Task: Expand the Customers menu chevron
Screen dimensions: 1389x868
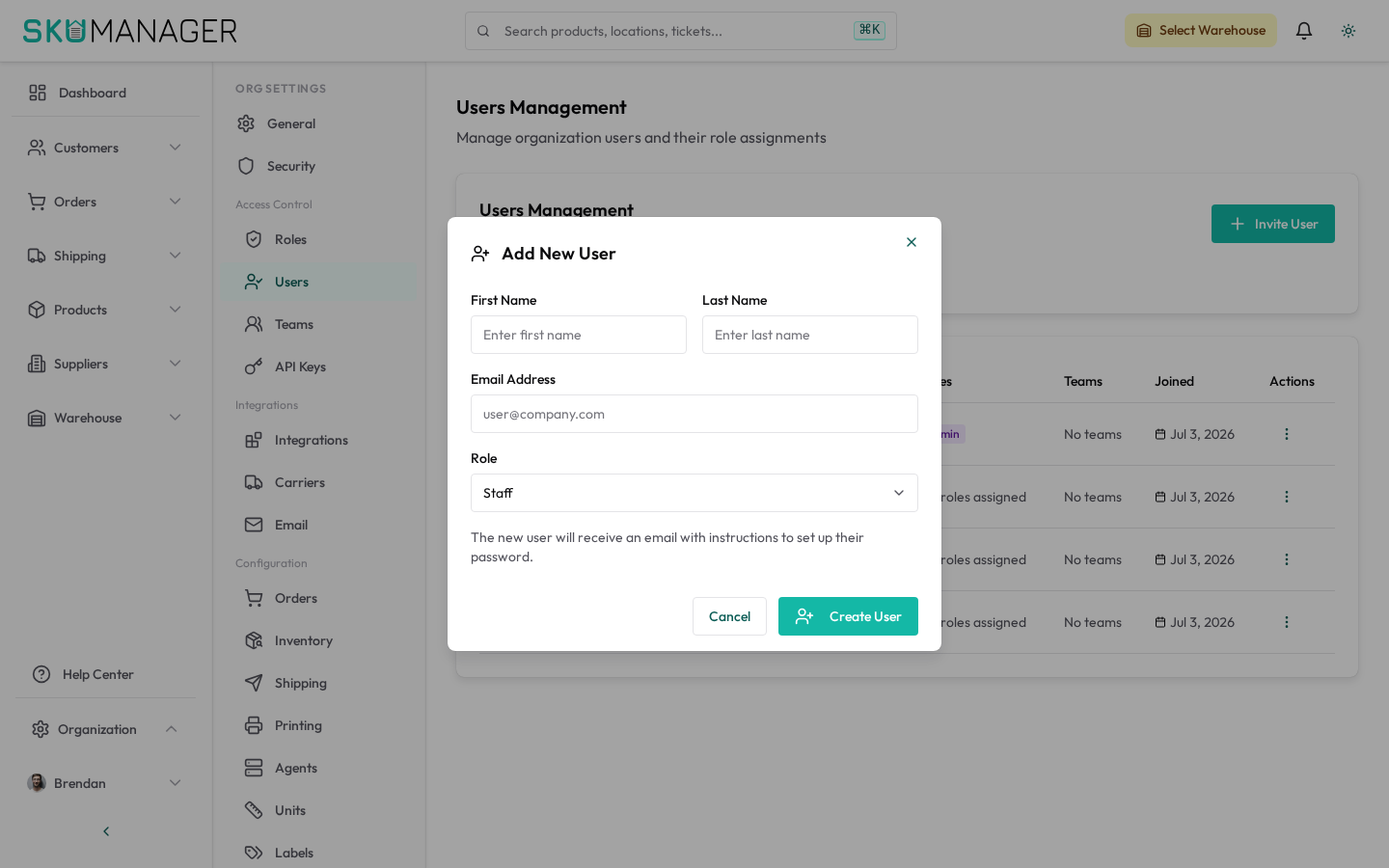Action: pyautogui.click(x=176, y=148)
